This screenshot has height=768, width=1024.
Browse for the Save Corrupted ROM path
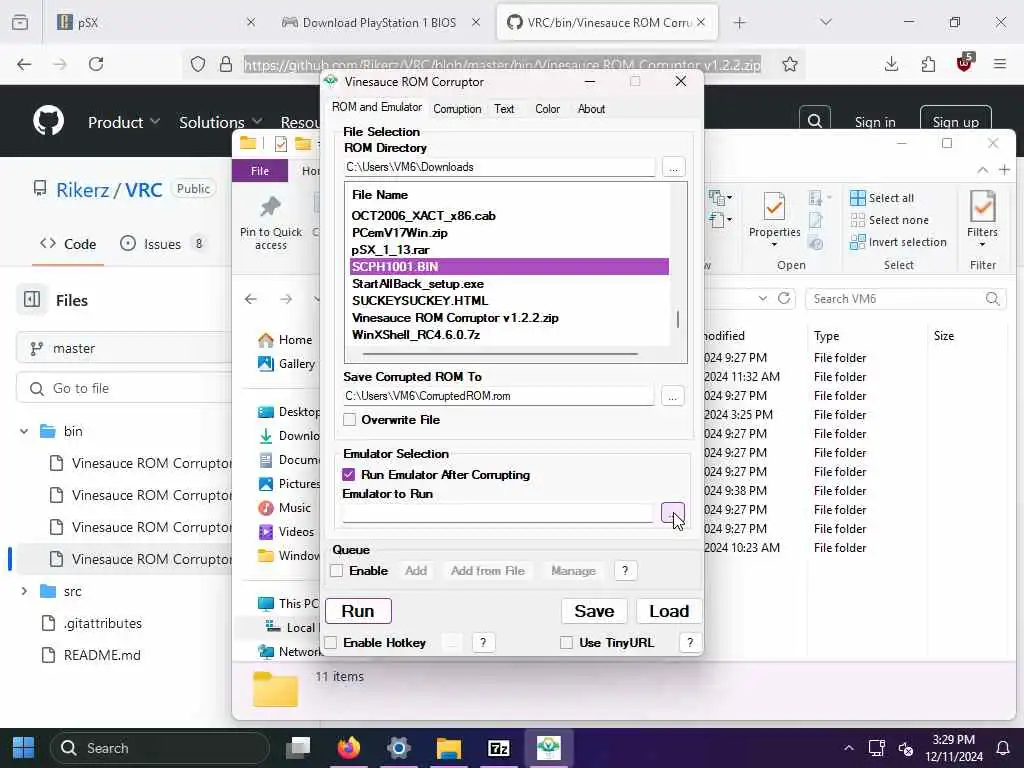672,396
